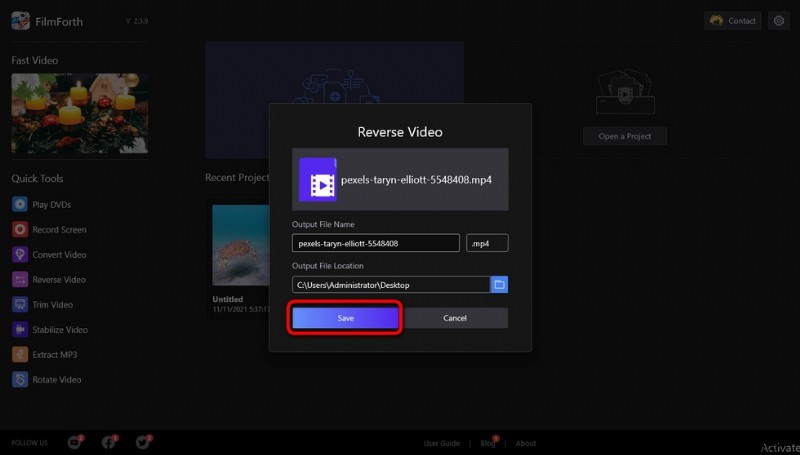This screenshot has height=455, width=800.
Task: Select the Record Screen label
Action: coord(59,230)
